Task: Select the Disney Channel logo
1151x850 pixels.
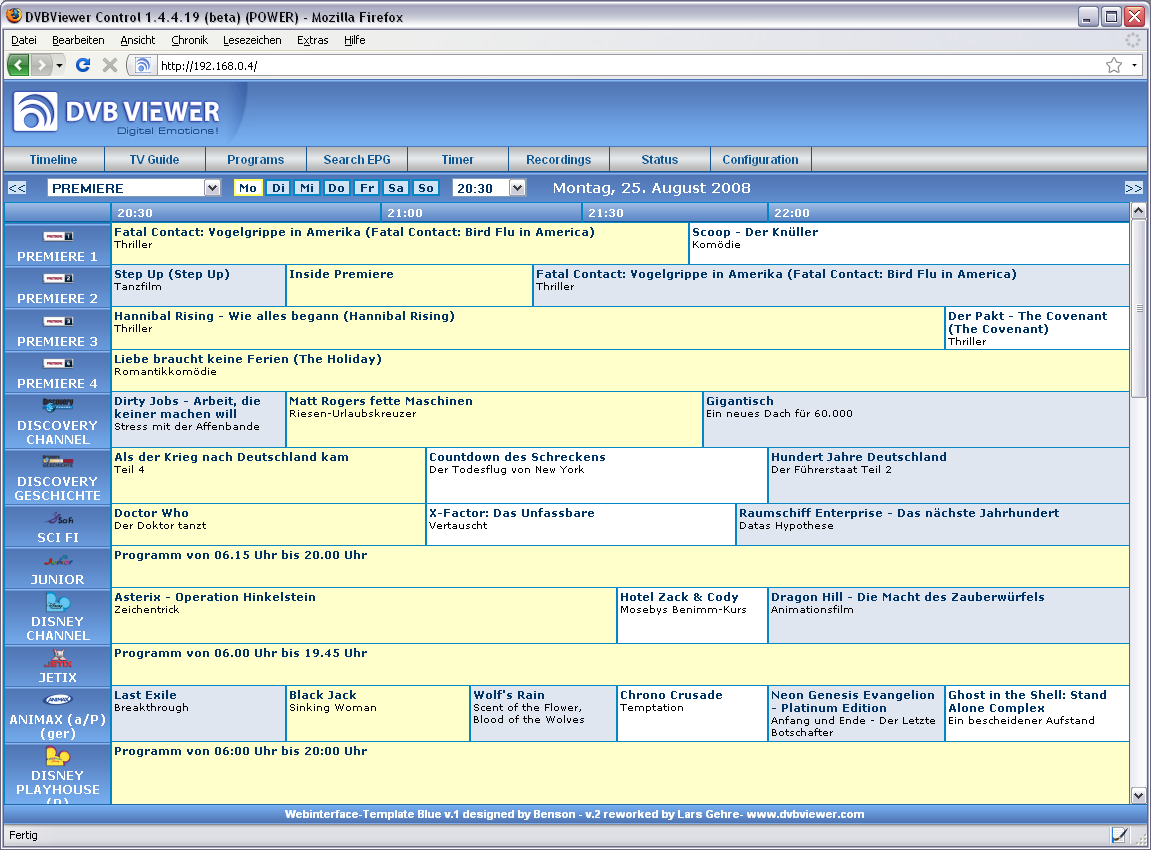Action: [x=58, y=603]
